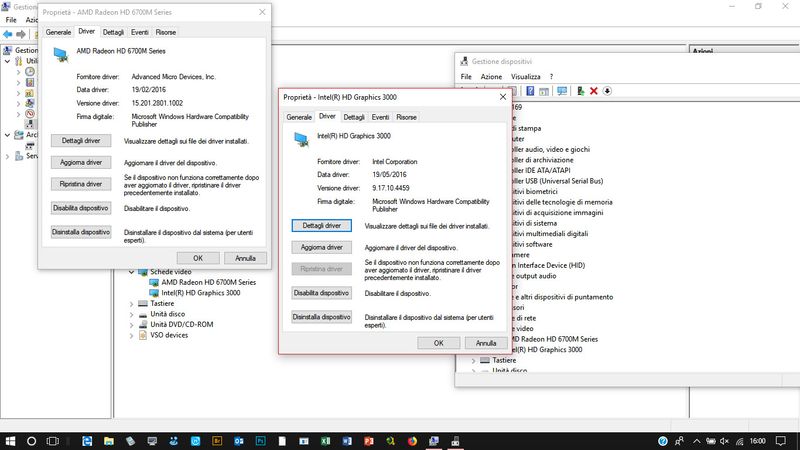Viewport: 800px width, 450px height.
Task: Click Annulla in Intel HD Graphics dialog
Action: point(486,343)
